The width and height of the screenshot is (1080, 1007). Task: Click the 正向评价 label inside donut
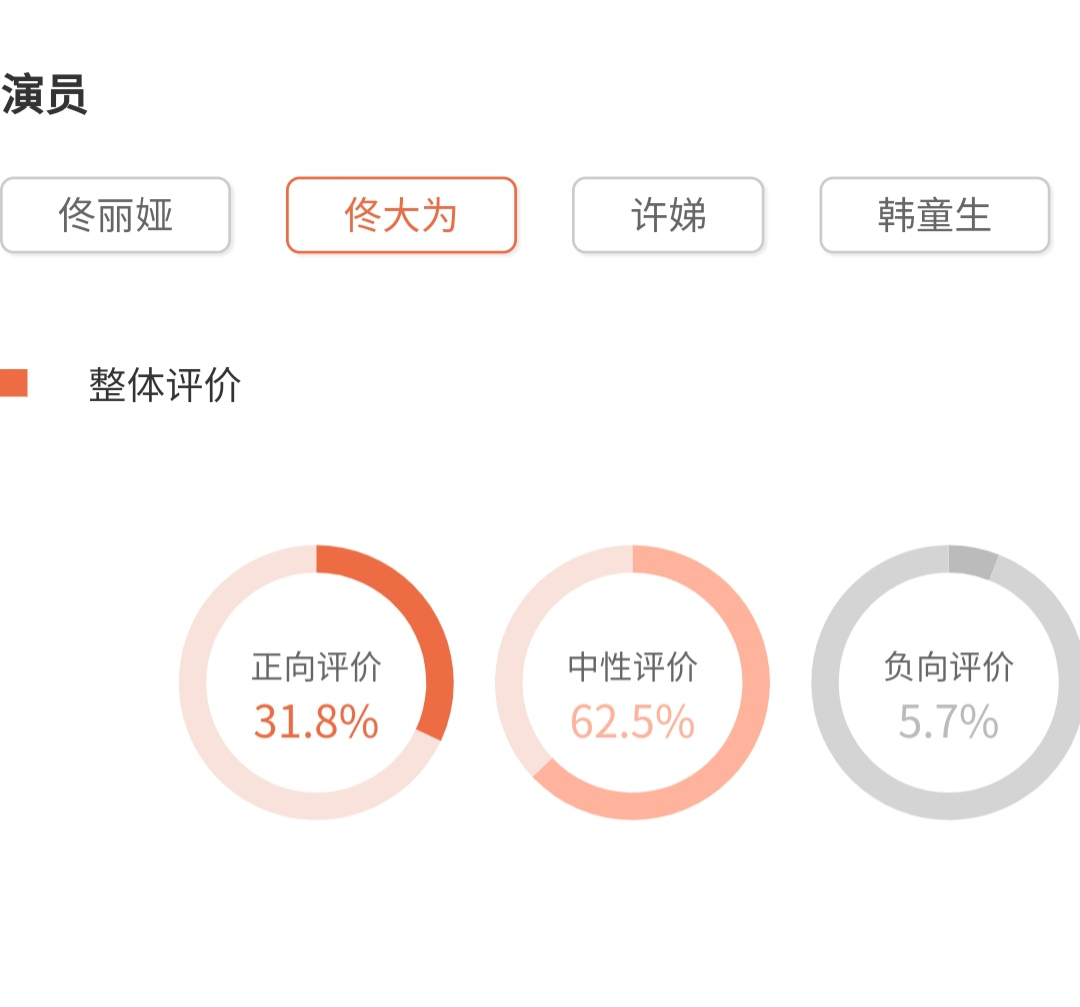pos(316,667)
